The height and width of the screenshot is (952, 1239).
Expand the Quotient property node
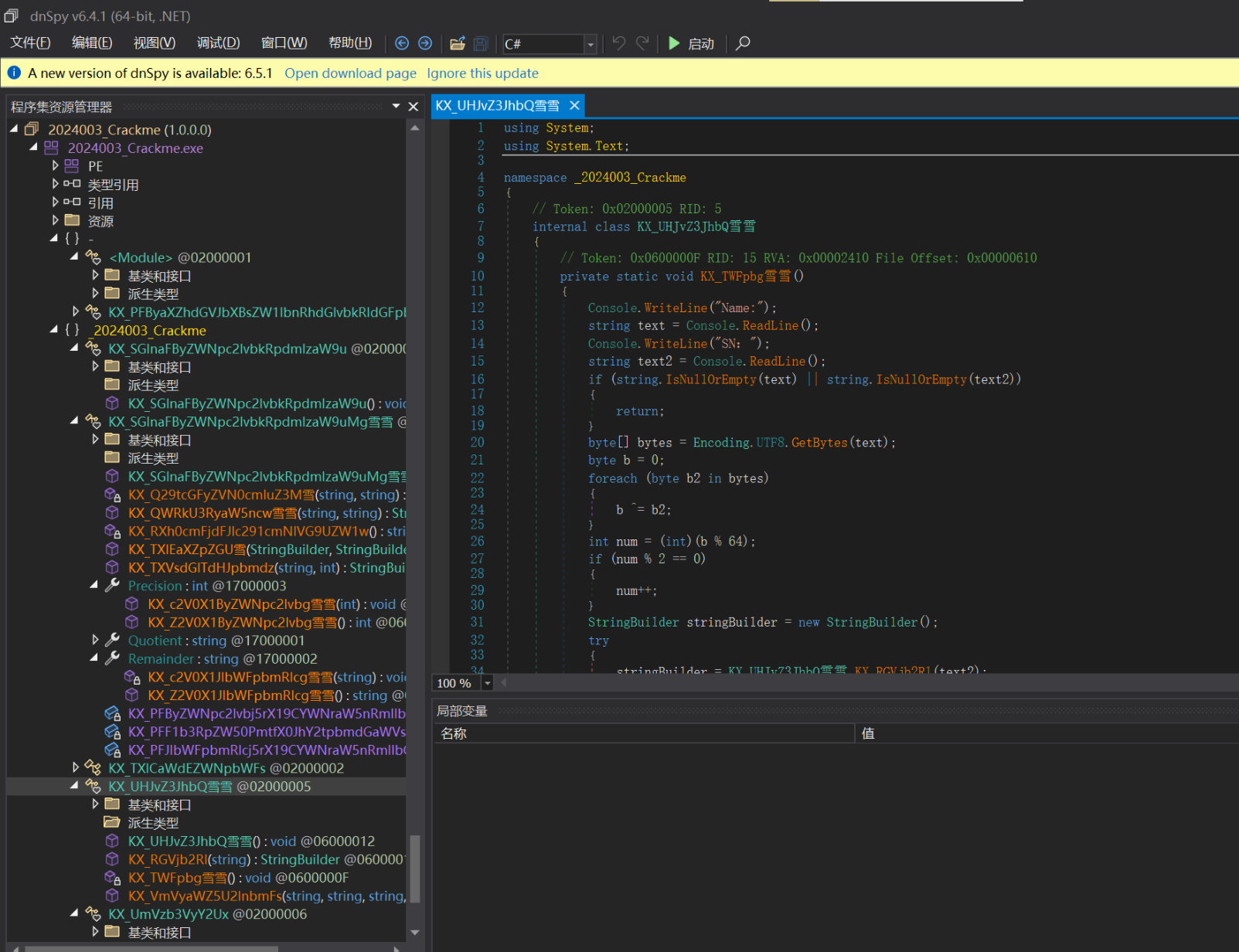point(95,641)
